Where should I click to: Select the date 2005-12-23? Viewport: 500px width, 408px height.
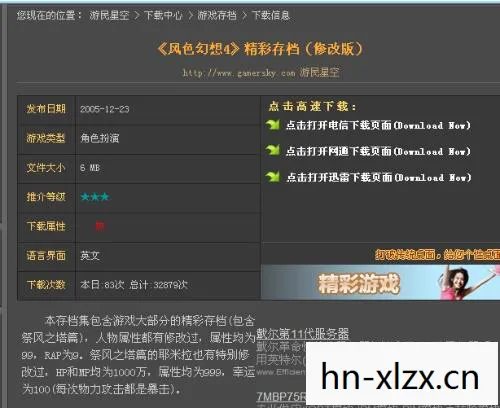(105, 109)
